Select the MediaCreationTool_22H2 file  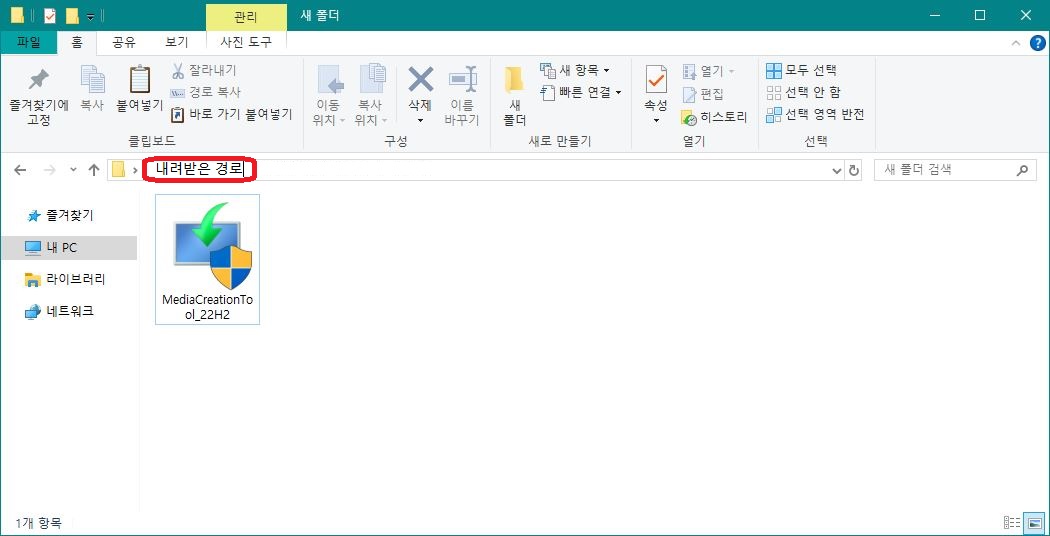208,259
